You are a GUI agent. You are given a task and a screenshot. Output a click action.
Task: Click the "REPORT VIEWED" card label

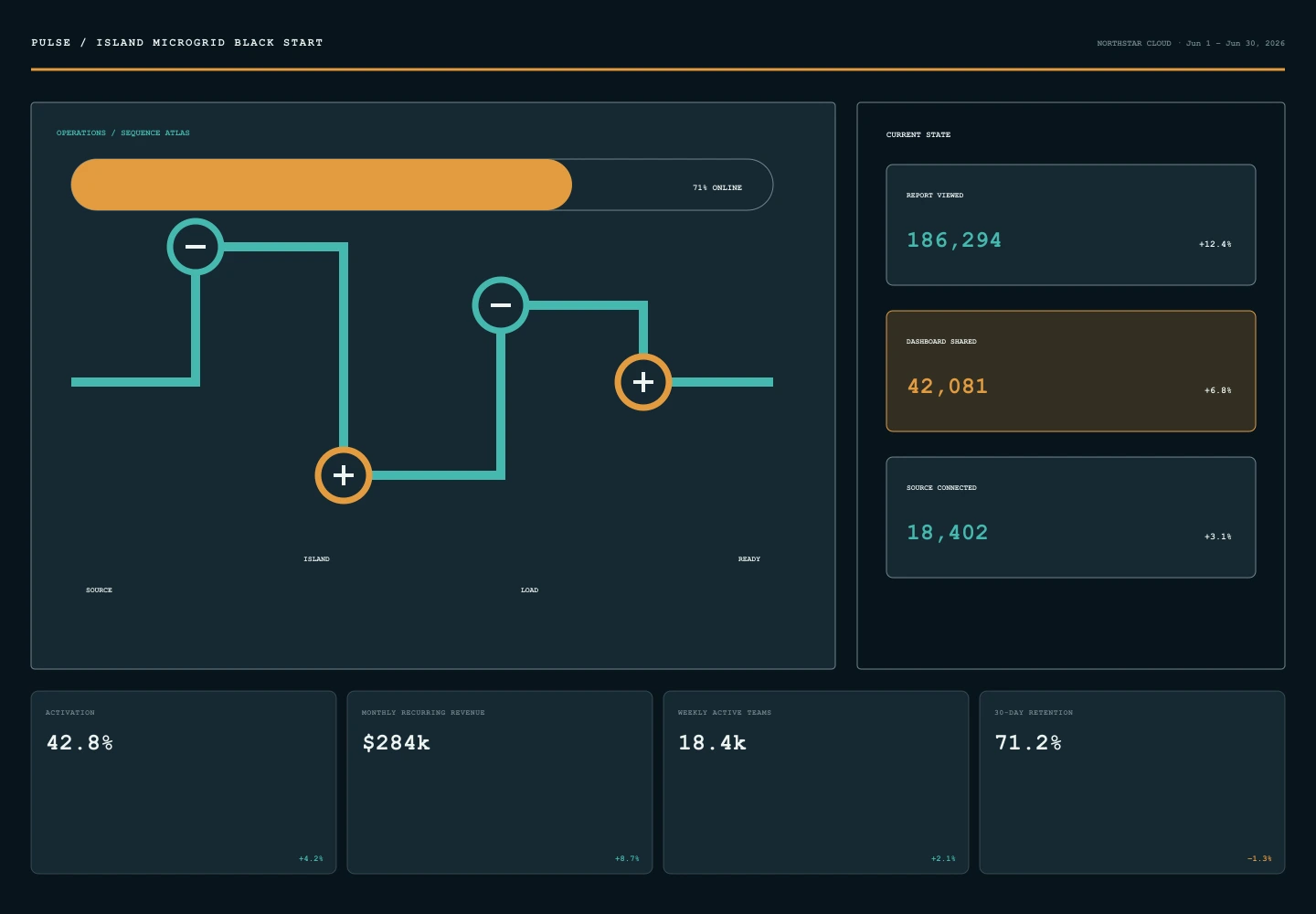pos(935,195)
